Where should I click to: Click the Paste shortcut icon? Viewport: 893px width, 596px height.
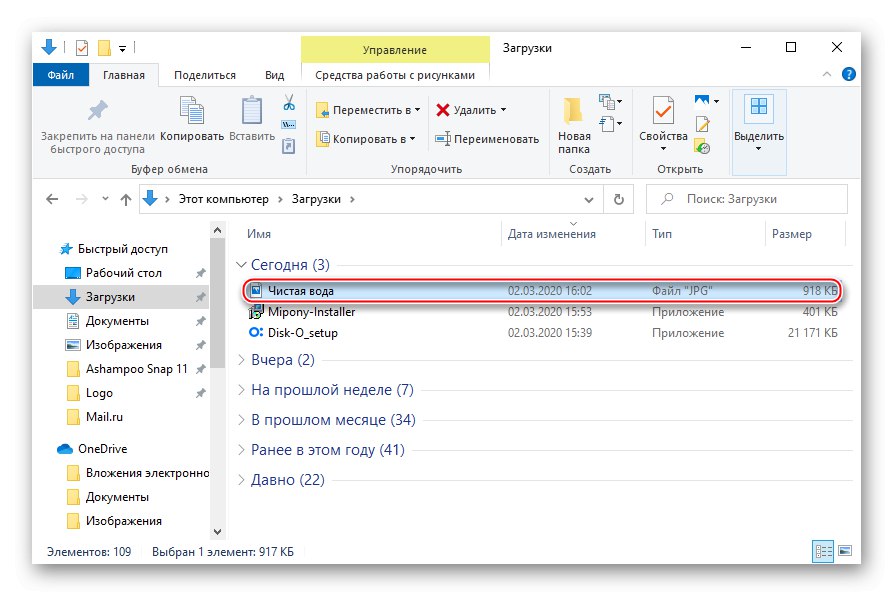[x=289, y=146]
